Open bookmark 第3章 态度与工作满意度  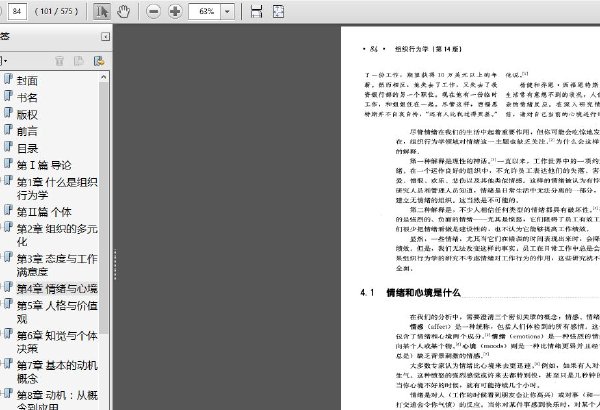pyautogui.click(x=57, y=265)
